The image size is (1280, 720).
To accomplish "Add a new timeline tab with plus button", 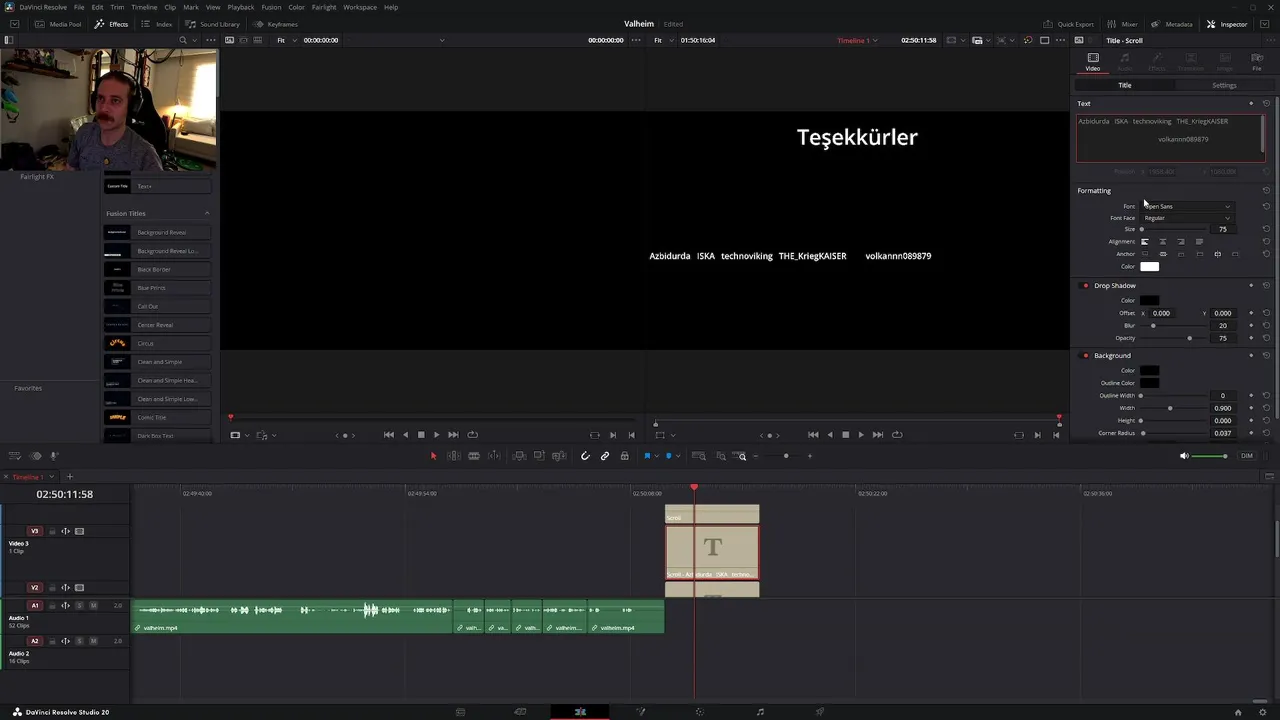I will coord(69,477).
